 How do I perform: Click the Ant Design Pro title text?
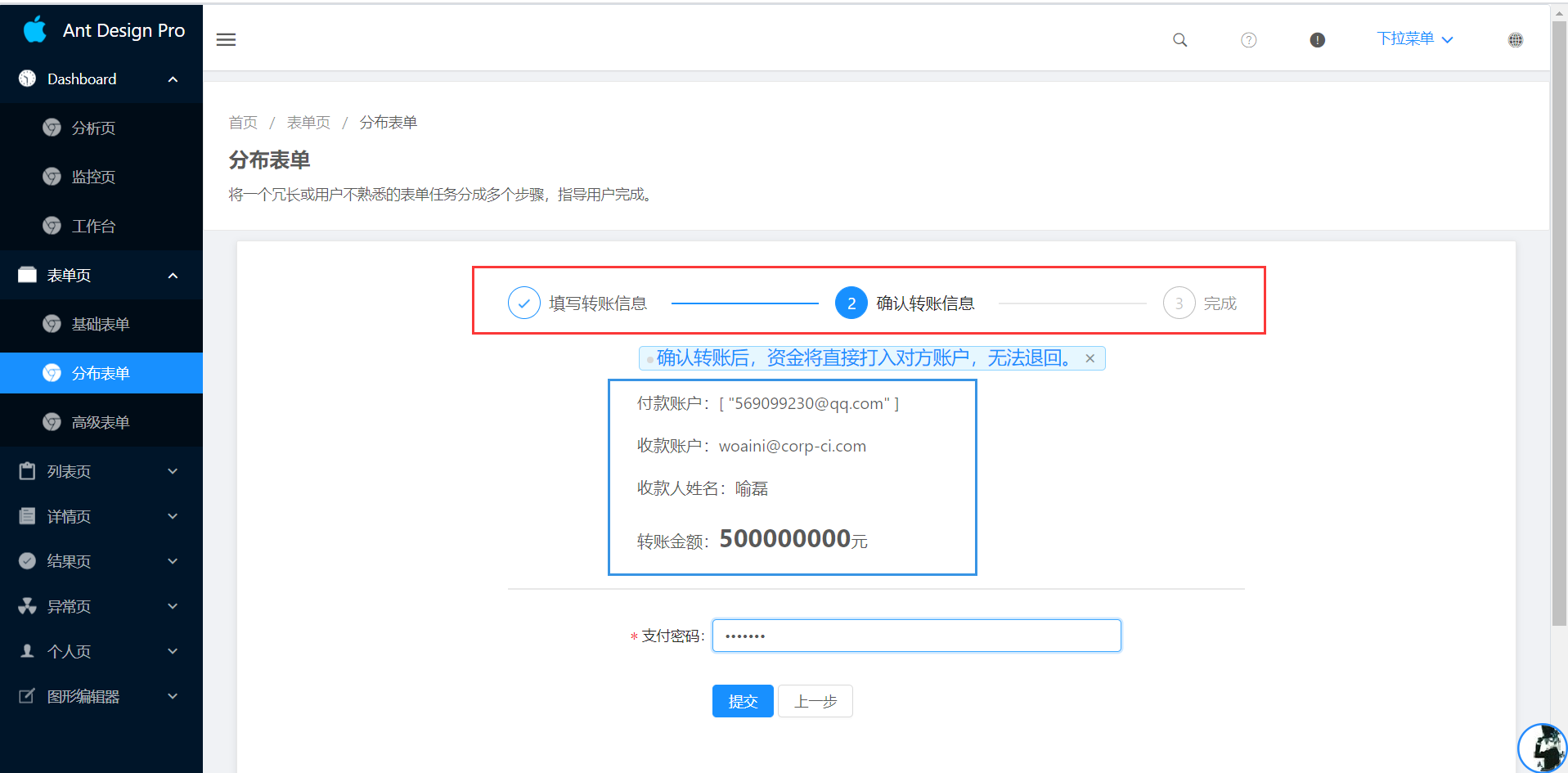point(124,30)
